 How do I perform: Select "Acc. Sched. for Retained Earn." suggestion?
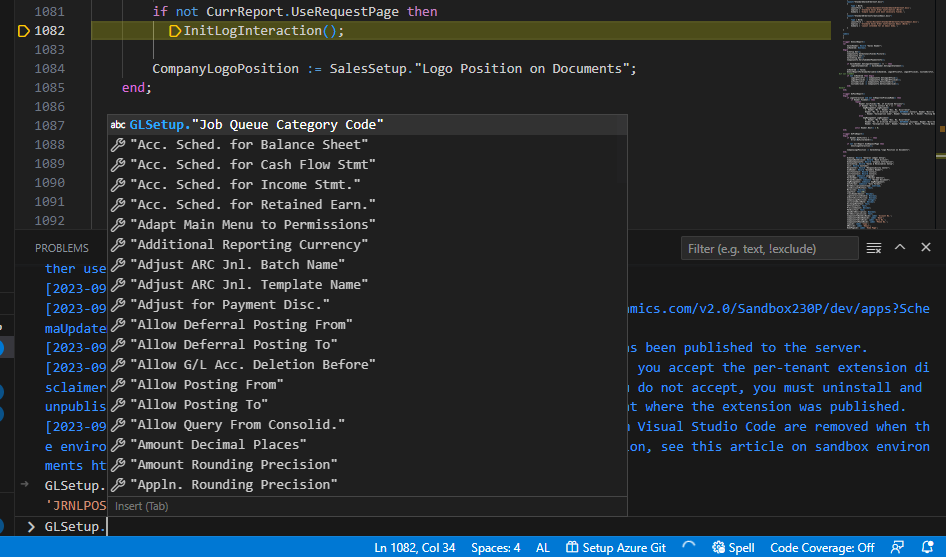(367, 205)
